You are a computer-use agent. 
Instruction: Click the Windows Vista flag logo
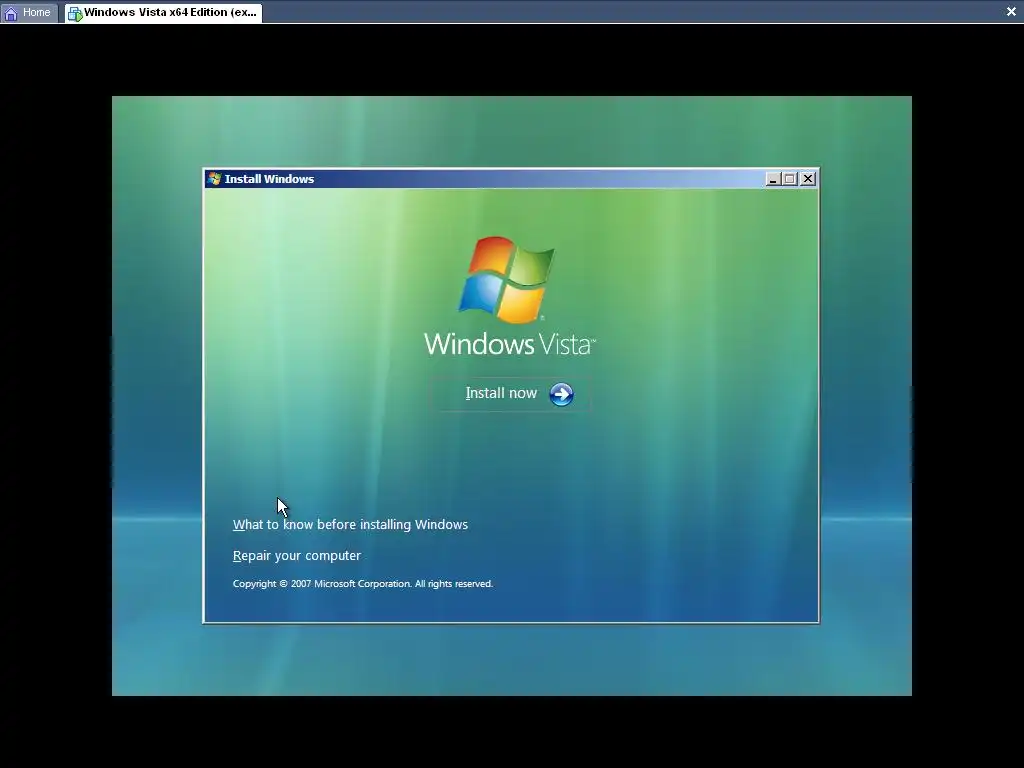click(x=507, y=280)
